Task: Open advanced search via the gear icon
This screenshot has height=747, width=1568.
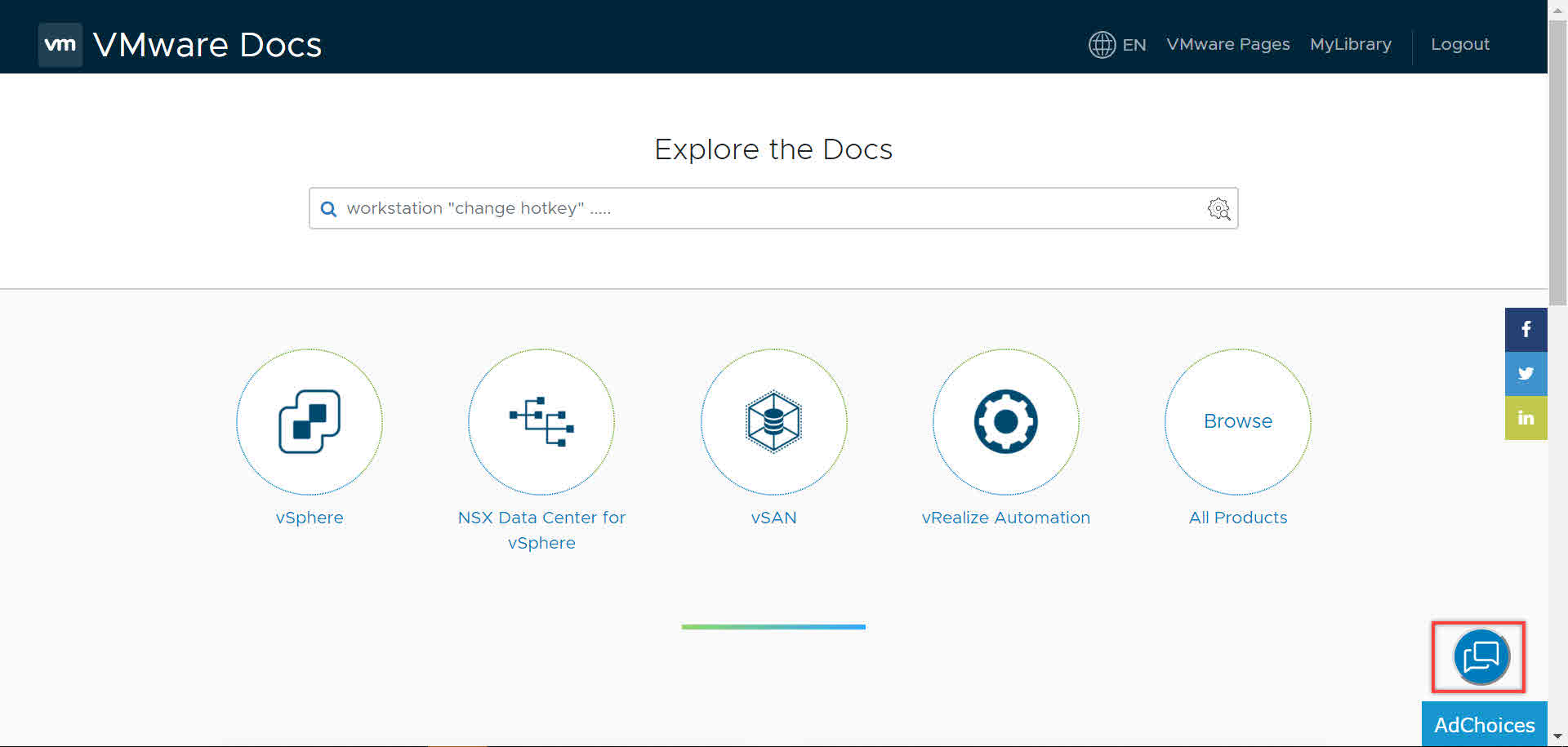Action: click(1218, 209)
